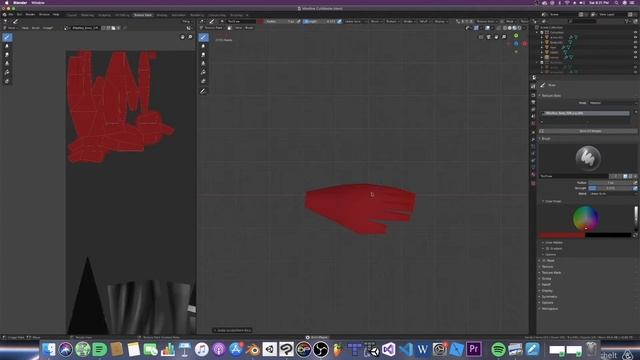Toggle visibility eye of Collection in outliner
The width and height of the screenshot is (640, 360).
635,32
